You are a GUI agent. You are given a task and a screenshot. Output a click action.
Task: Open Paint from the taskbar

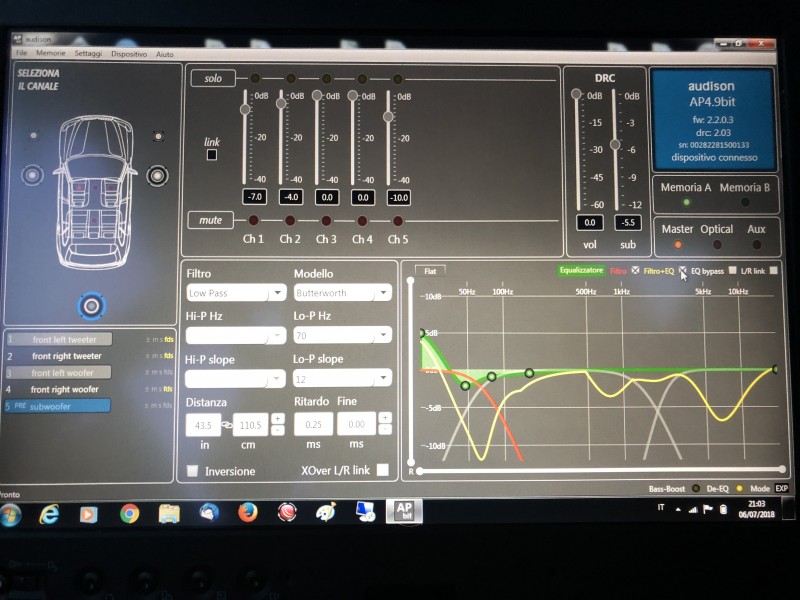coord(326,512)
